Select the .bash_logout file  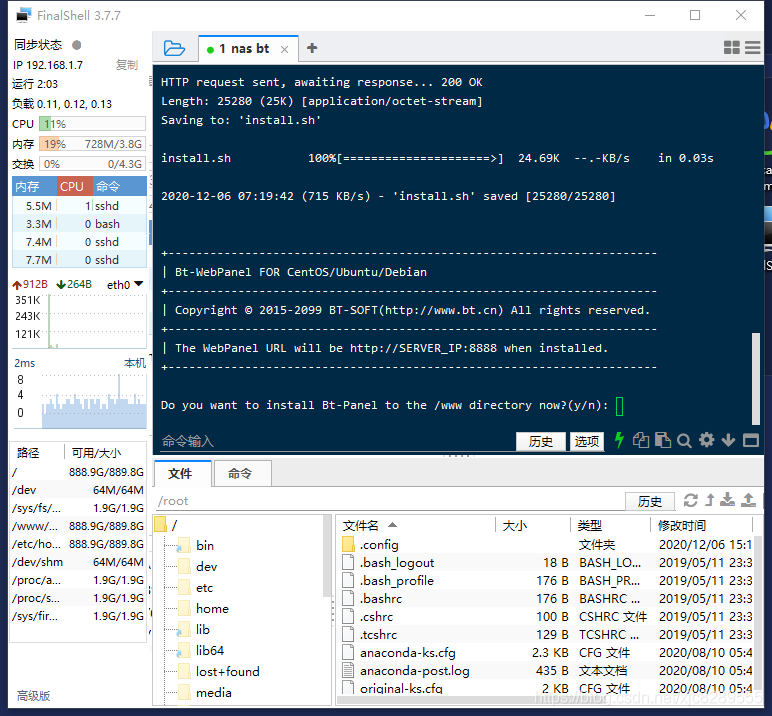[547, 563]
